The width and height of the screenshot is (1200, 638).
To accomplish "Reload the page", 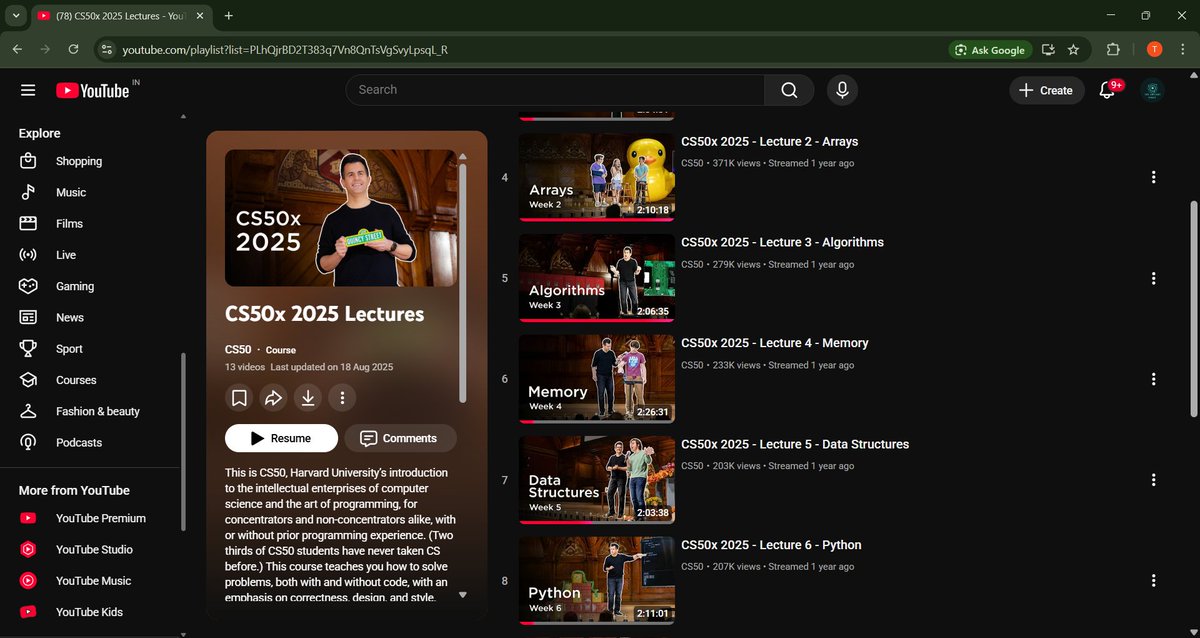I will (x=73, y=49).
